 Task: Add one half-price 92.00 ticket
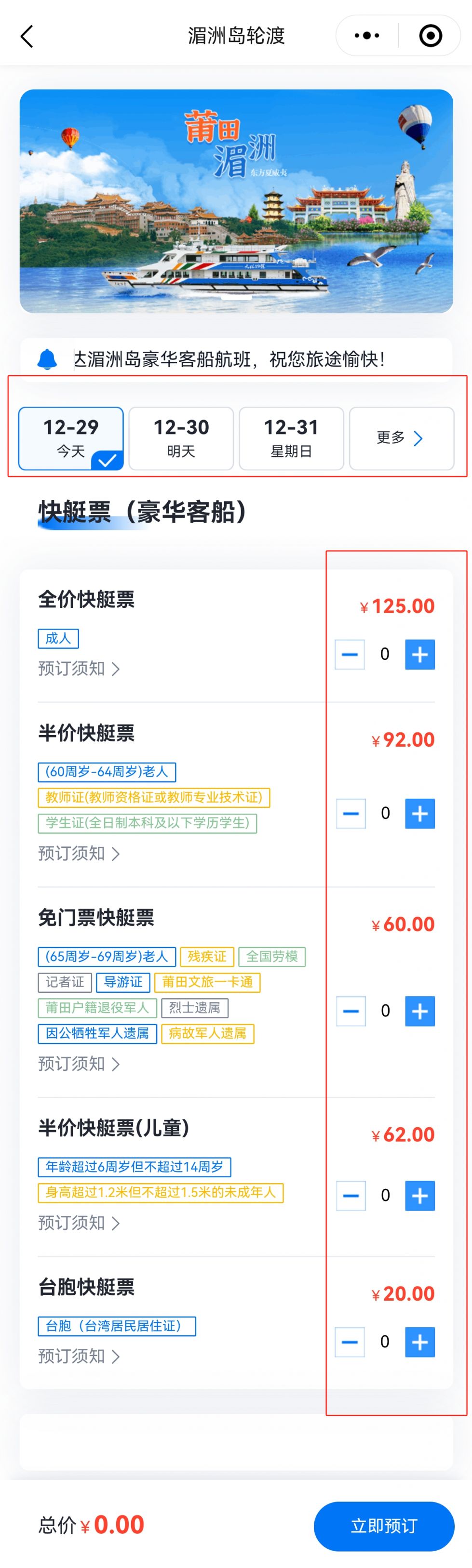[419, 814]
